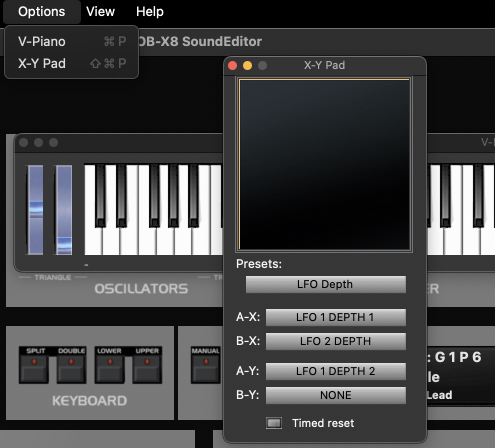Click inside the X-Y Pad area
Image resolution: width=495 pixels, height=448 pixels.
coord(324,164)
